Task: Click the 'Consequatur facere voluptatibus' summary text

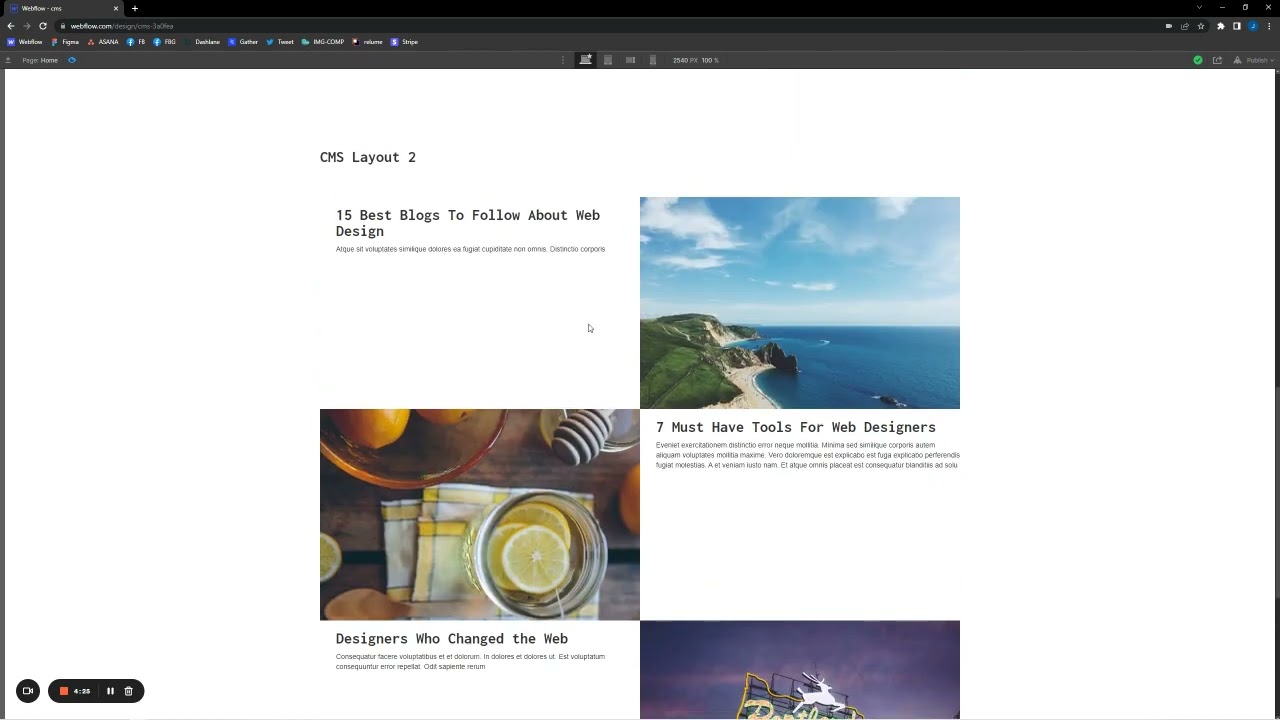Action: tap(470, 662)
